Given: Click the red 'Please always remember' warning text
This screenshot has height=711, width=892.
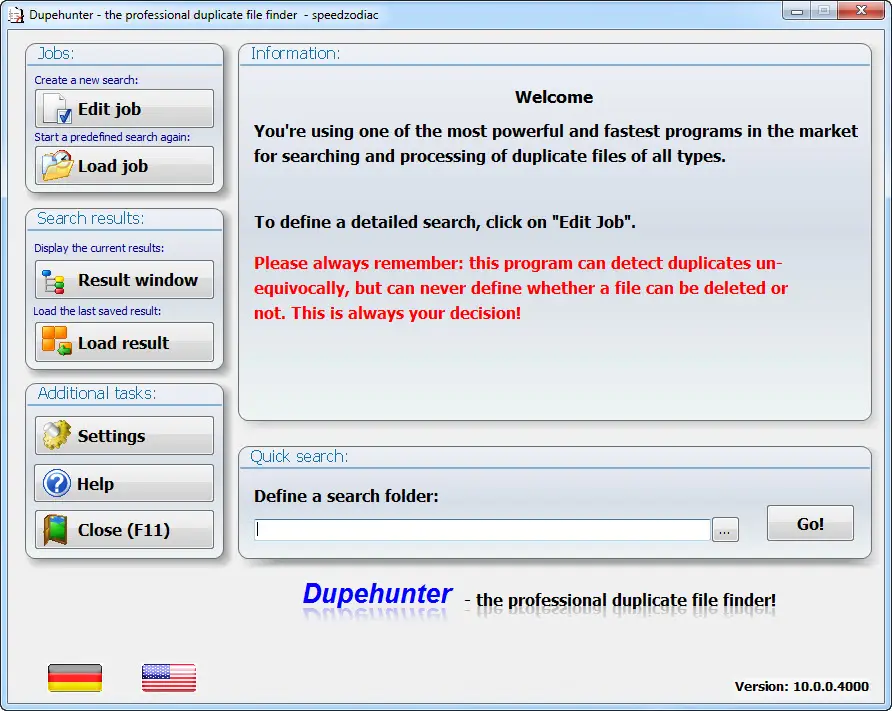Looking at the screenshot, I should 521,288.
